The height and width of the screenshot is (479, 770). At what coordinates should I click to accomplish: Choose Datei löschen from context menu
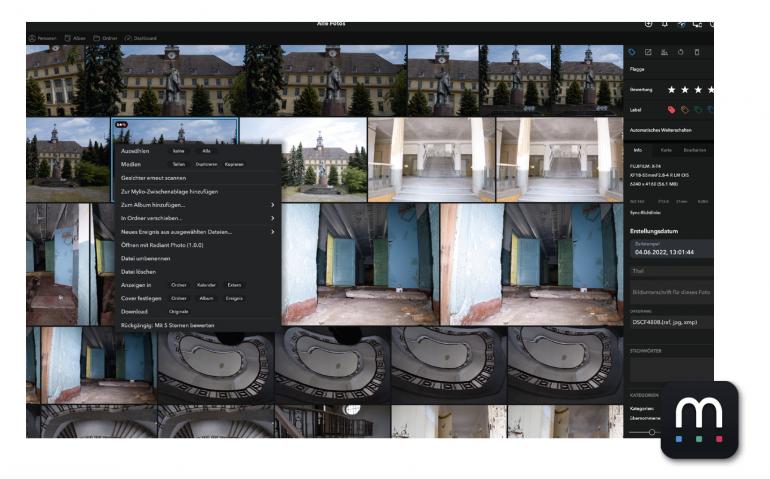pos(138,272)
